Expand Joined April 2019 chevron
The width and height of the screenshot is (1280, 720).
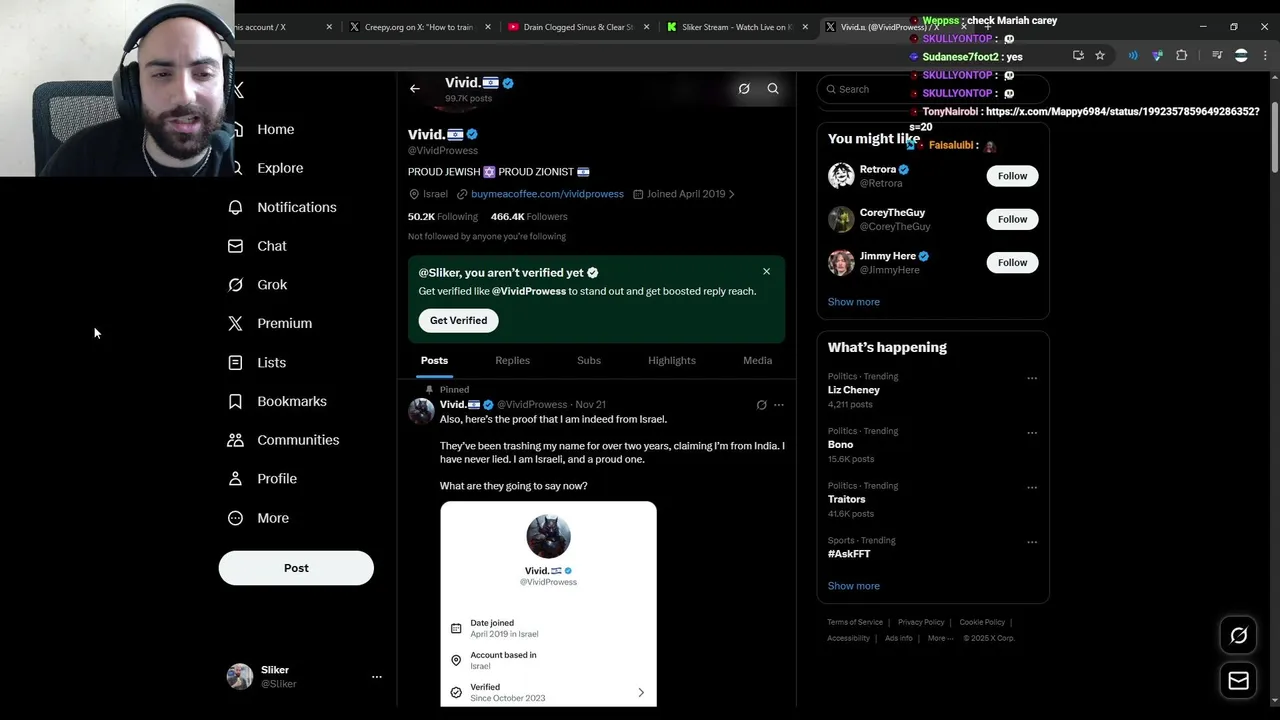pos(731,194)
